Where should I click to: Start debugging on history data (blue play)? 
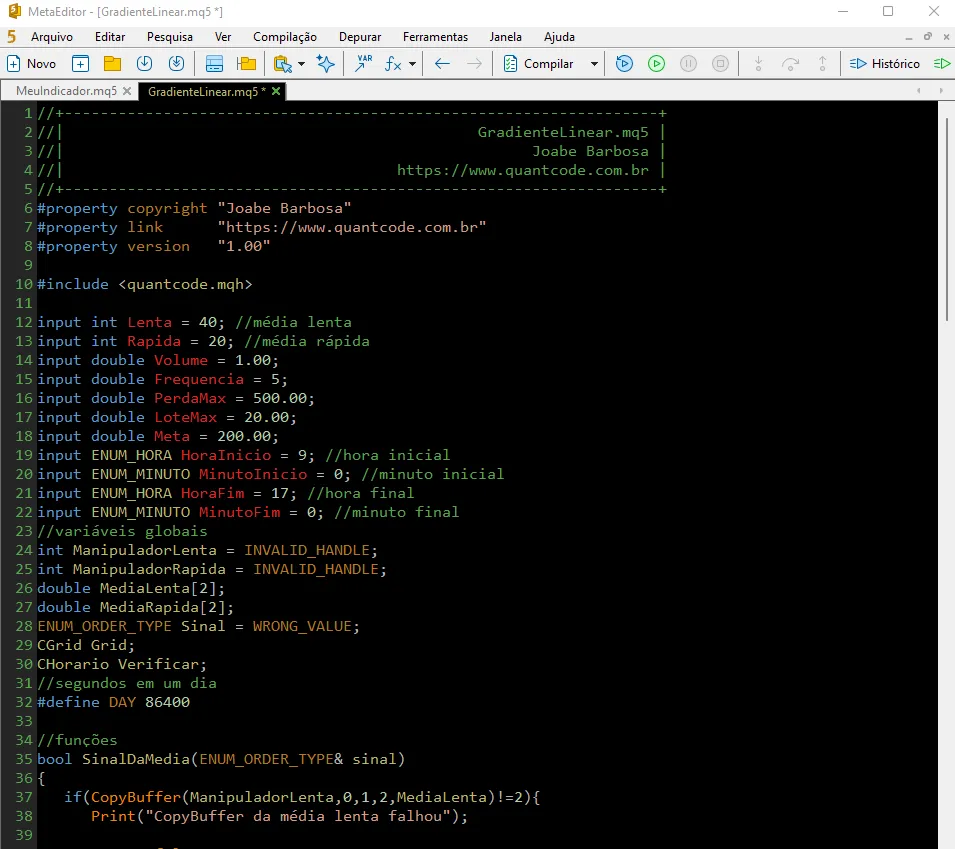point(624,63)
